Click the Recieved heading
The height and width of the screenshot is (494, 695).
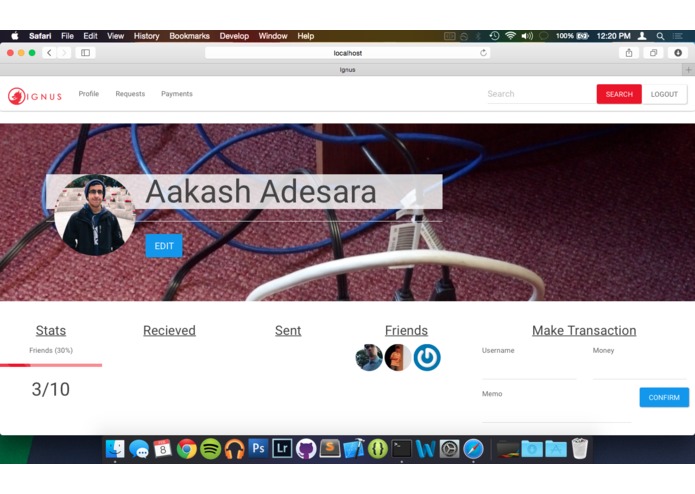click(x=169, y=331)
